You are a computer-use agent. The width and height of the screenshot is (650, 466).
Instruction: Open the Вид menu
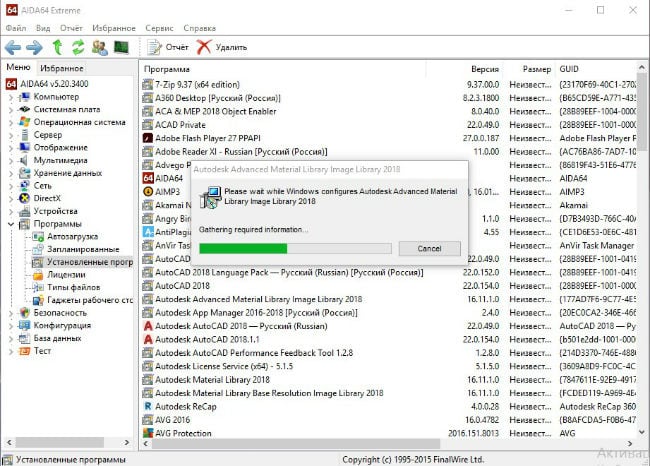(43, 28)
